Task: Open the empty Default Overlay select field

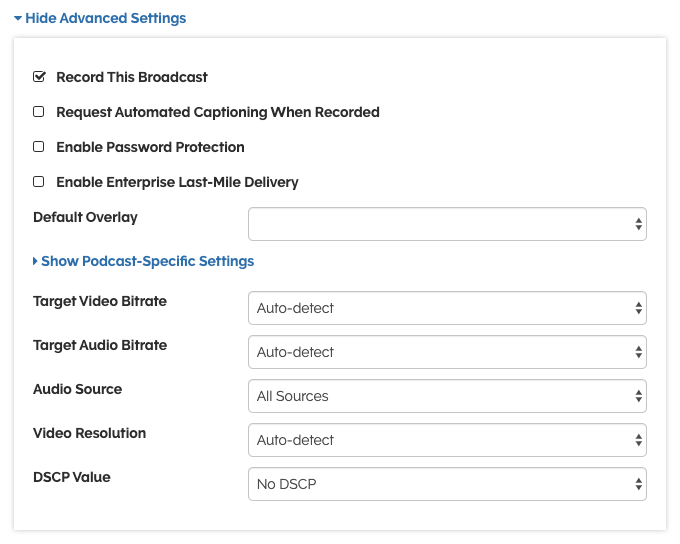Action: [x=440, y=225]
